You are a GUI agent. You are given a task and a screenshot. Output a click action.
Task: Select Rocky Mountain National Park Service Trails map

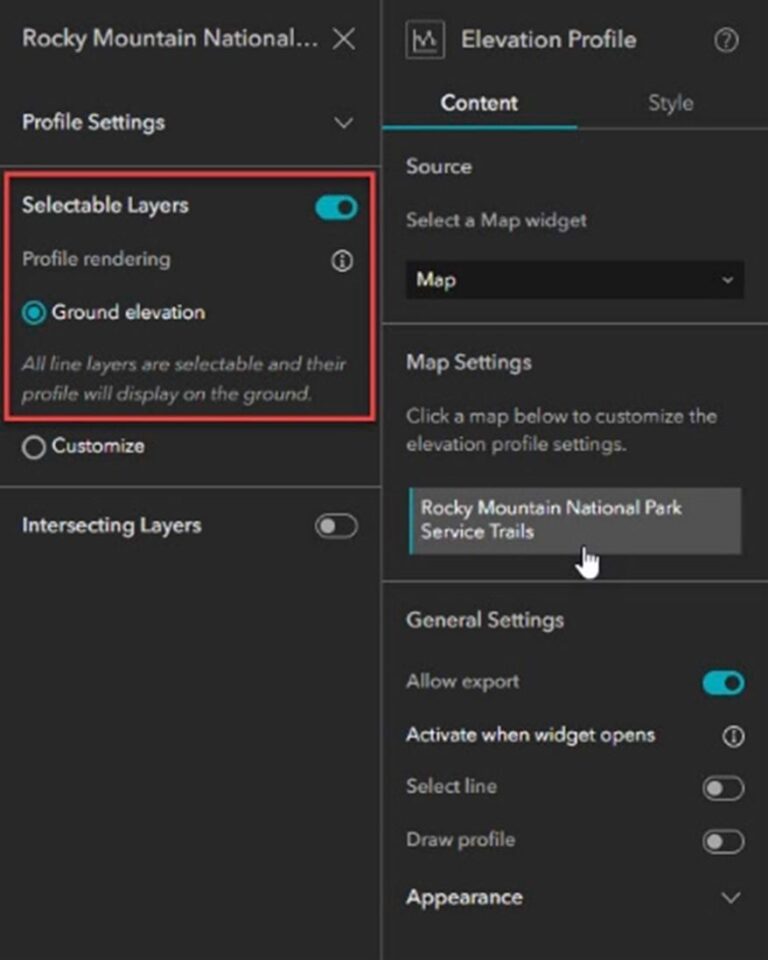(575, 520)
